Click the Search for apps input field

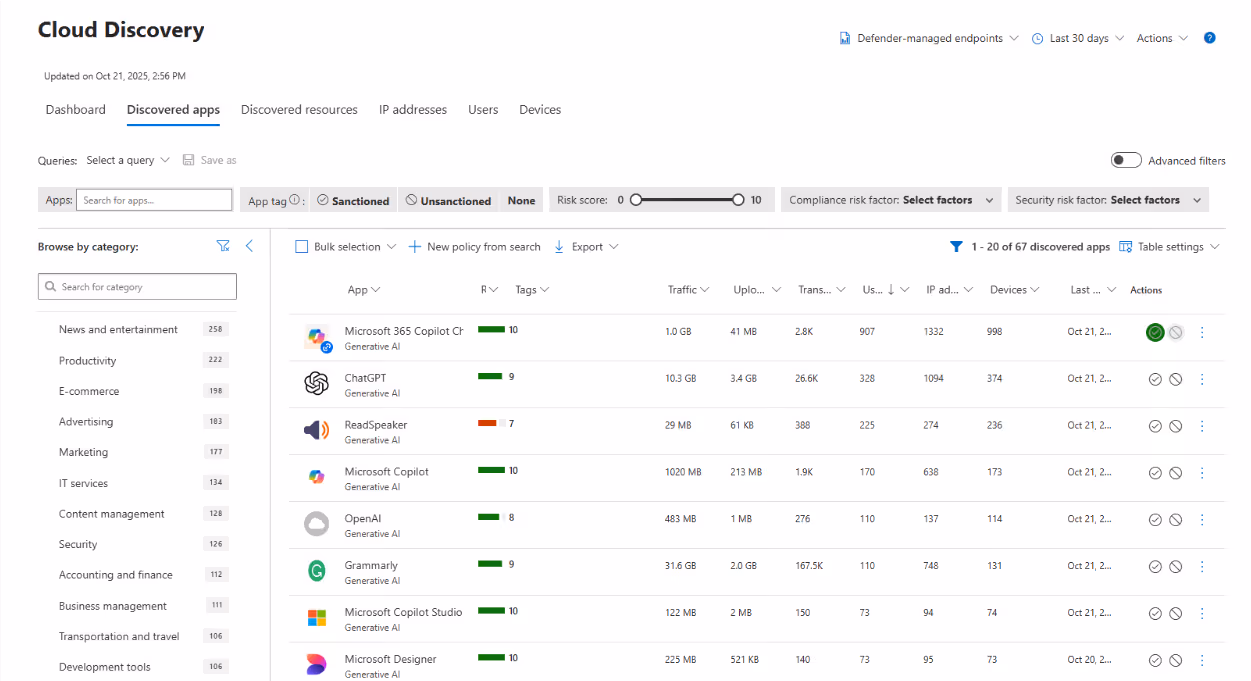154,200
